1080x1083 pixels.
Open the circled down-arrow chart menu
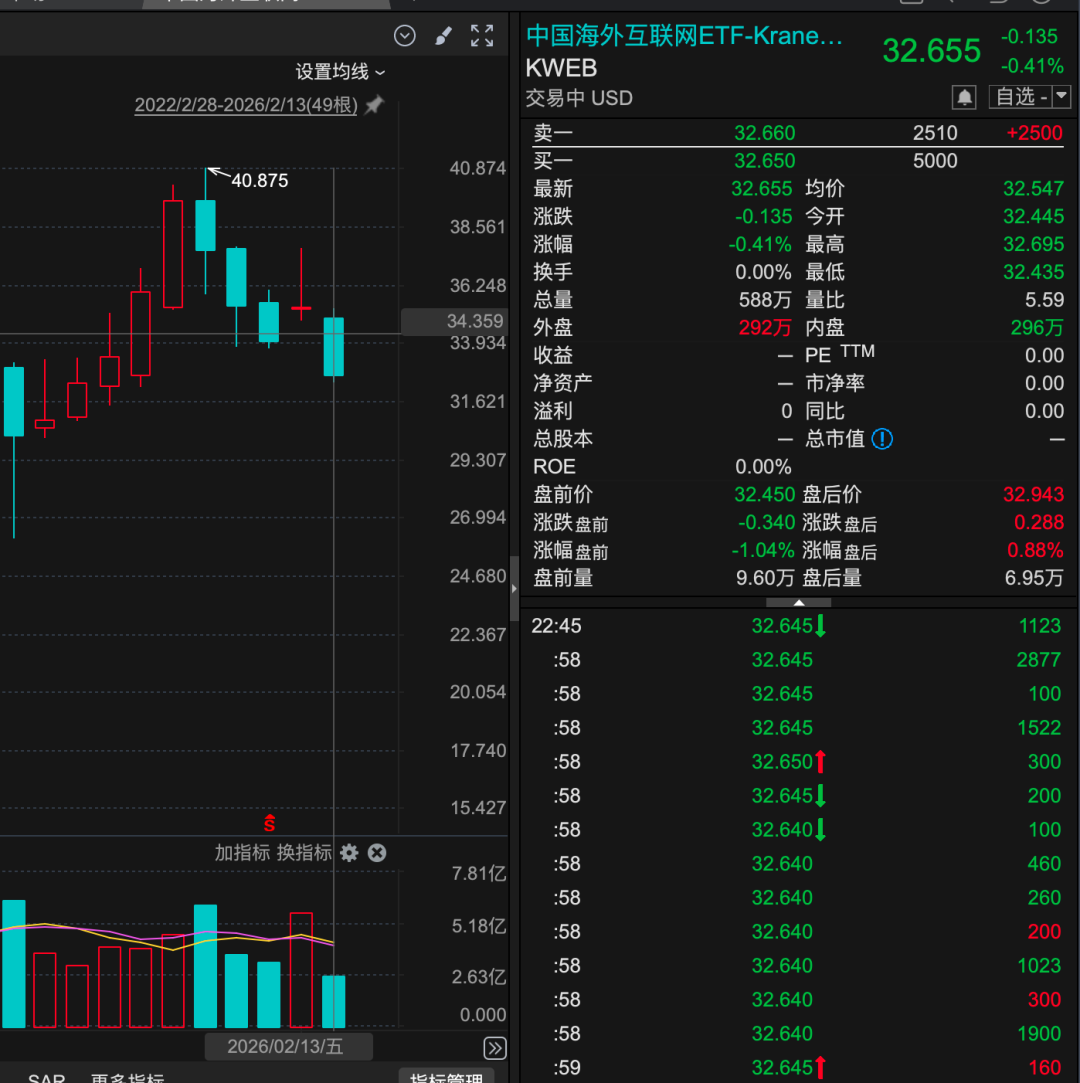tap(405, 35)
